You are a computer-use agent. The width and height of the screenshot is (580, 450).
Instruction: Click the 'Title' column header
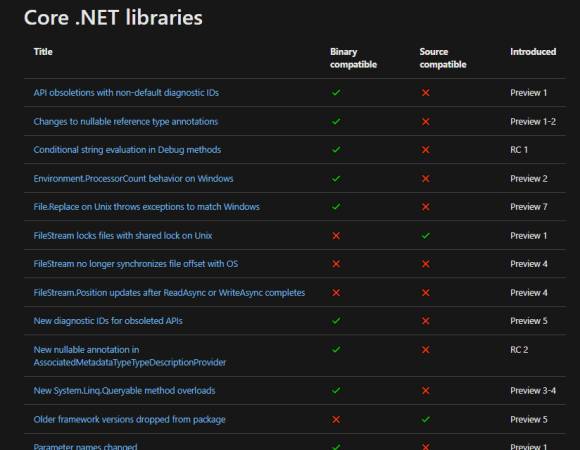click(x=43, y=52)
